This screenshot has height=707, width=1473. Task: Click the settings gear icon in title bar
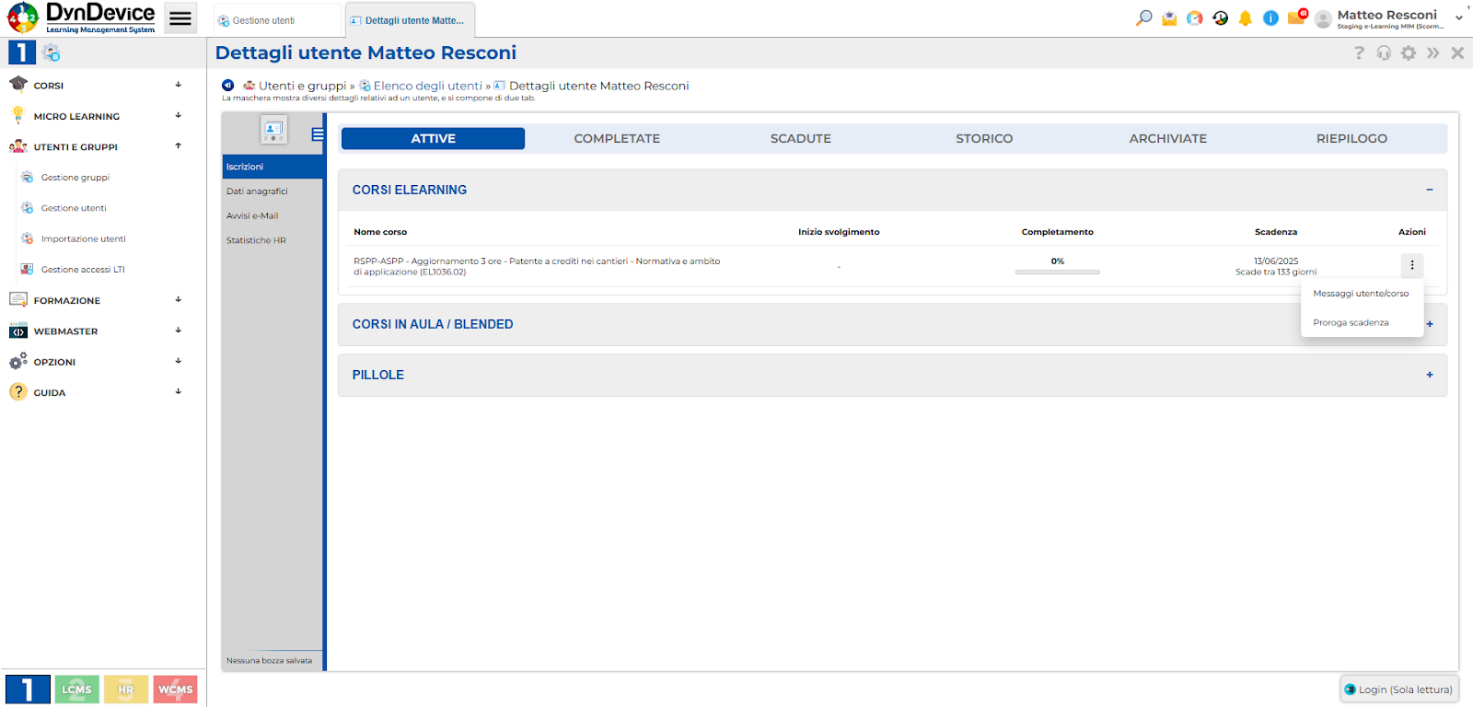click(1408, 53)
